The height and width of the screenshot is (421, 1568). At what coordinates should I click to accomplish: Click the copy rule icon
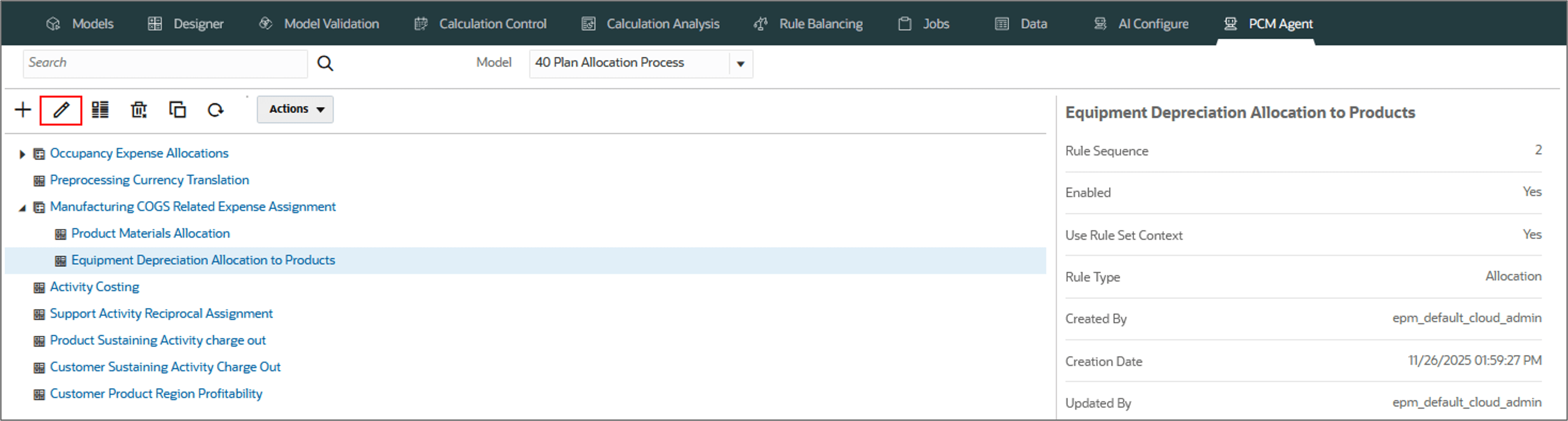click(177, 110)
